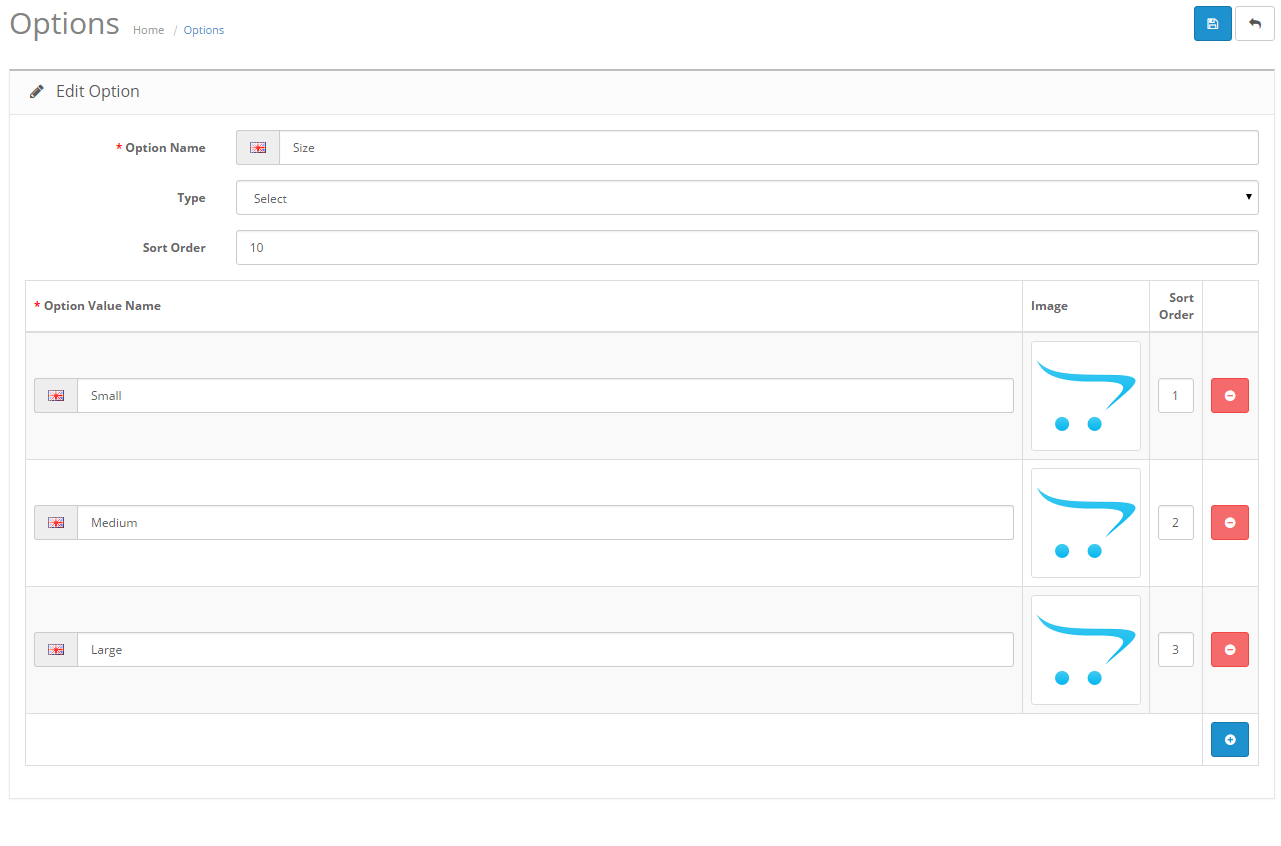Select the Sort Order field showing 10

[747, 247]
